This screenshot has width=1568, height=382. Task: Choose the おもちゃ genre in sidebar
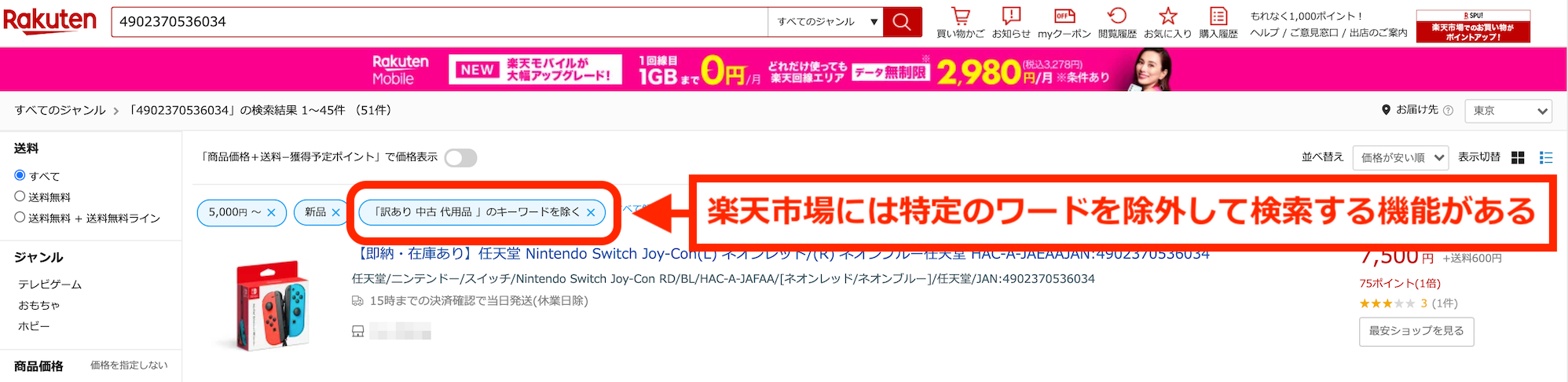(39, 305)
